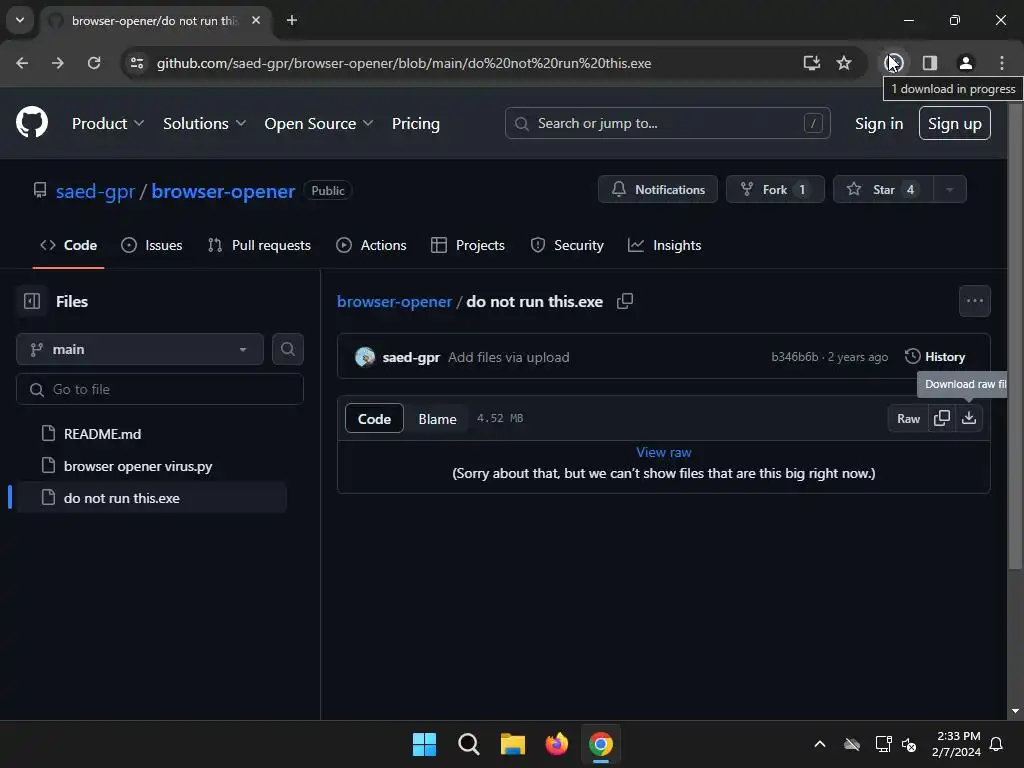1024x768 pixels.
Task: Open Chrome downloads icon in toolbar
Action: [893, 63]
